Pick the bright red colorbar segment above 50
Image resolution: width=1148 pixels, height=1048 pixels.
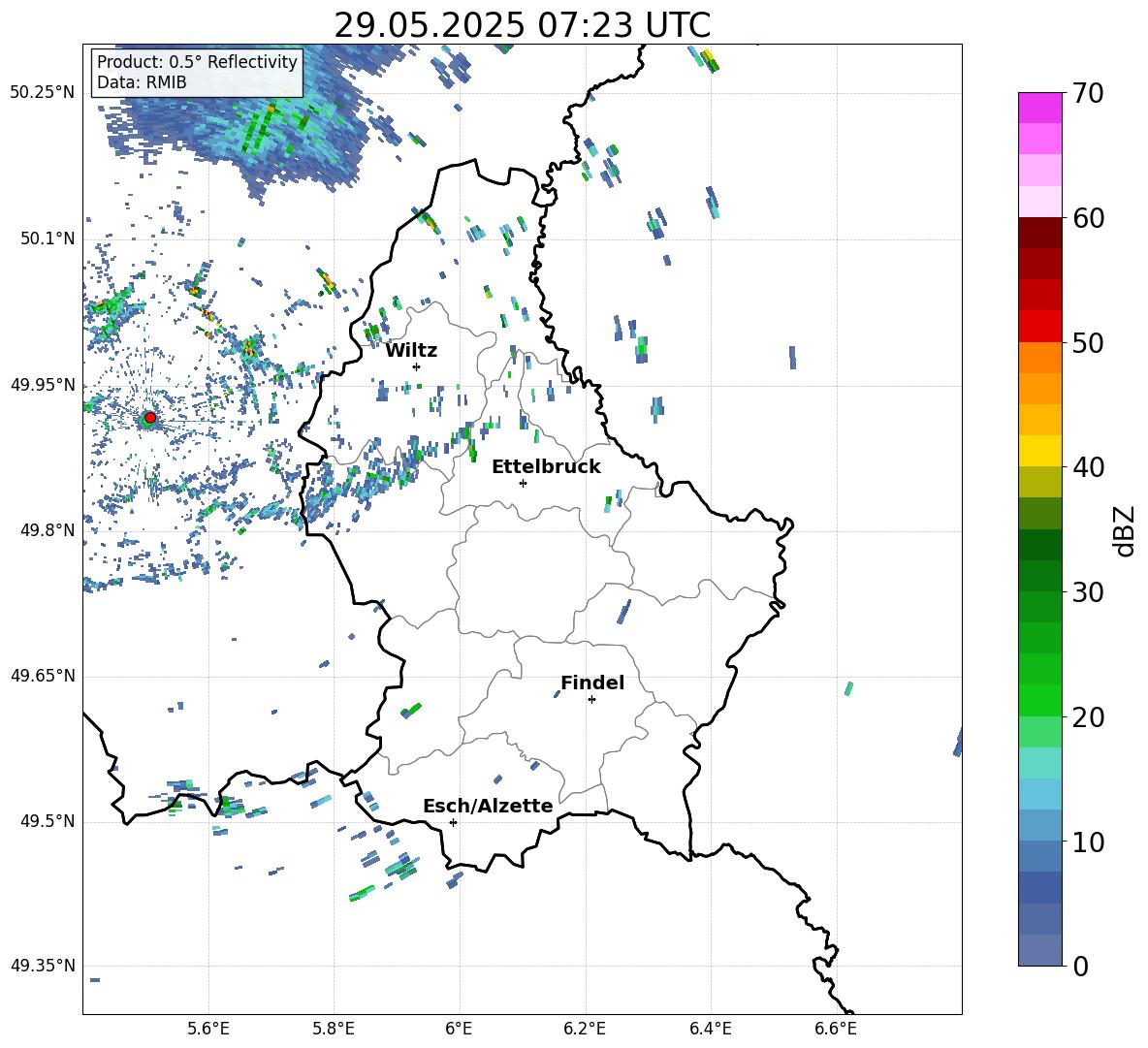(1040, 327)
